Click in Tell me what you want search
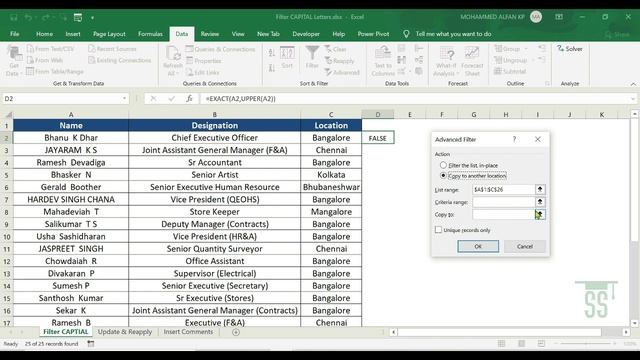The width and height of the screenshot is (640, 360). 453,34
